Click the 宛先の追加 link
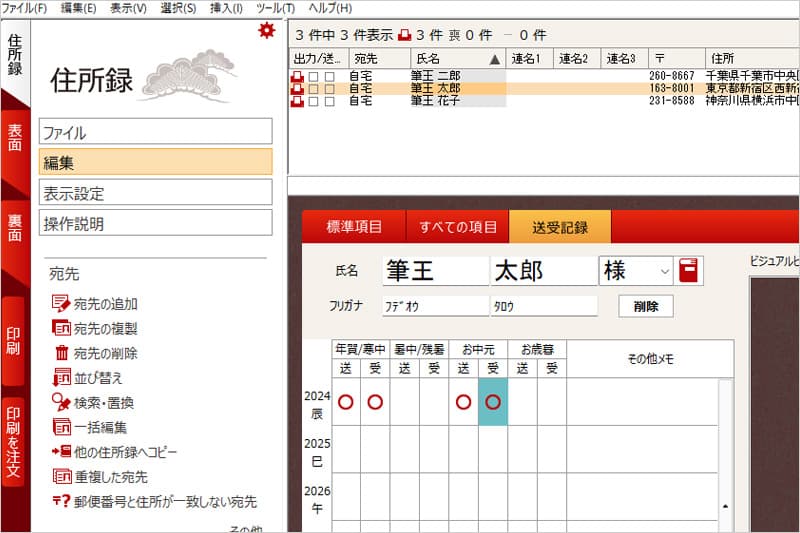800x533 pixels. pyautogui.click(x=106, y=304)
